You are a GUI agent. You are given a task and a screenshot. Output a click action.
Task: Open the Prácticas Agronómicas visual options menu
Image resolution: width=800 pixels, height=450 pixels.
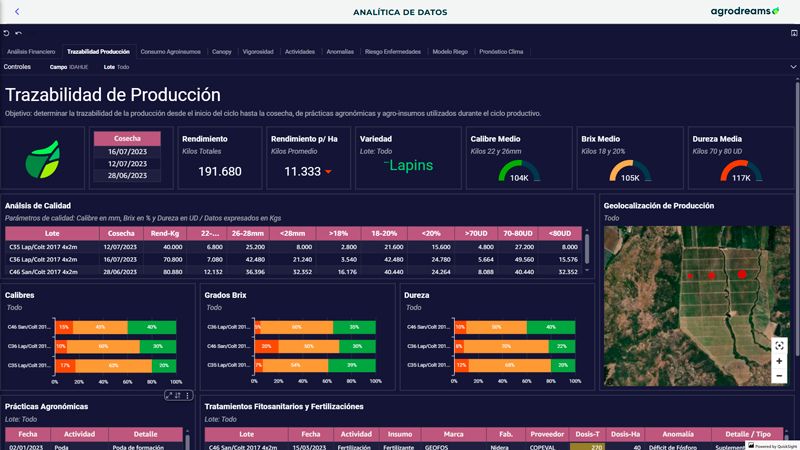[188, 396]
